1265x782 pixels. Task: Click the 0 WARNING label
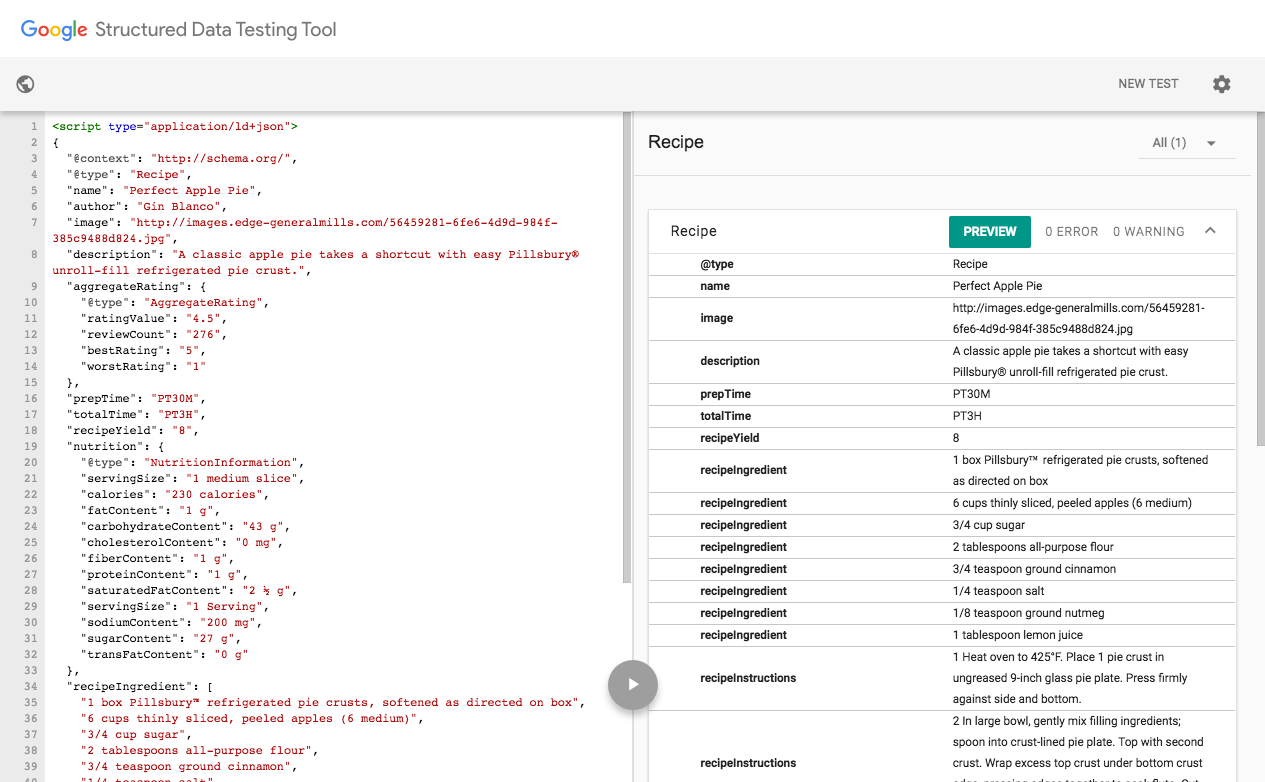pyautogui.click(x=1149, y=231)
